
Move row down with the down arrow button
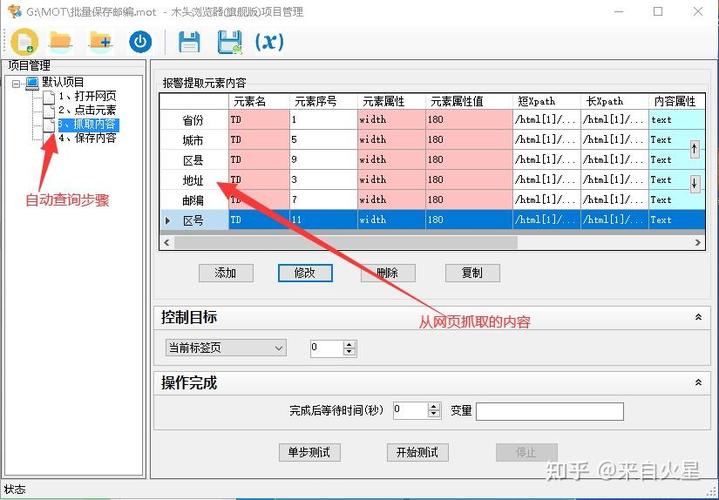coord(695,183)
